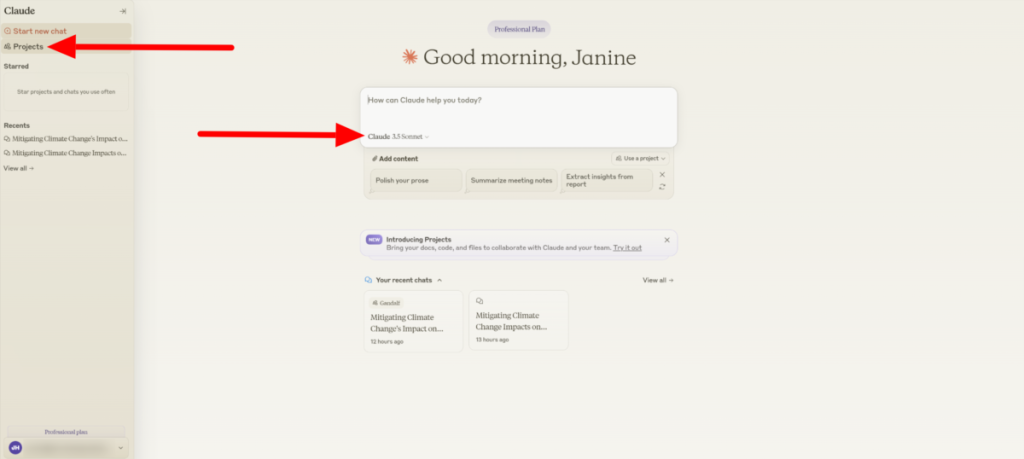
Task: Click the 'Try it out' link in Projects banner
Action: pos(627,247)
